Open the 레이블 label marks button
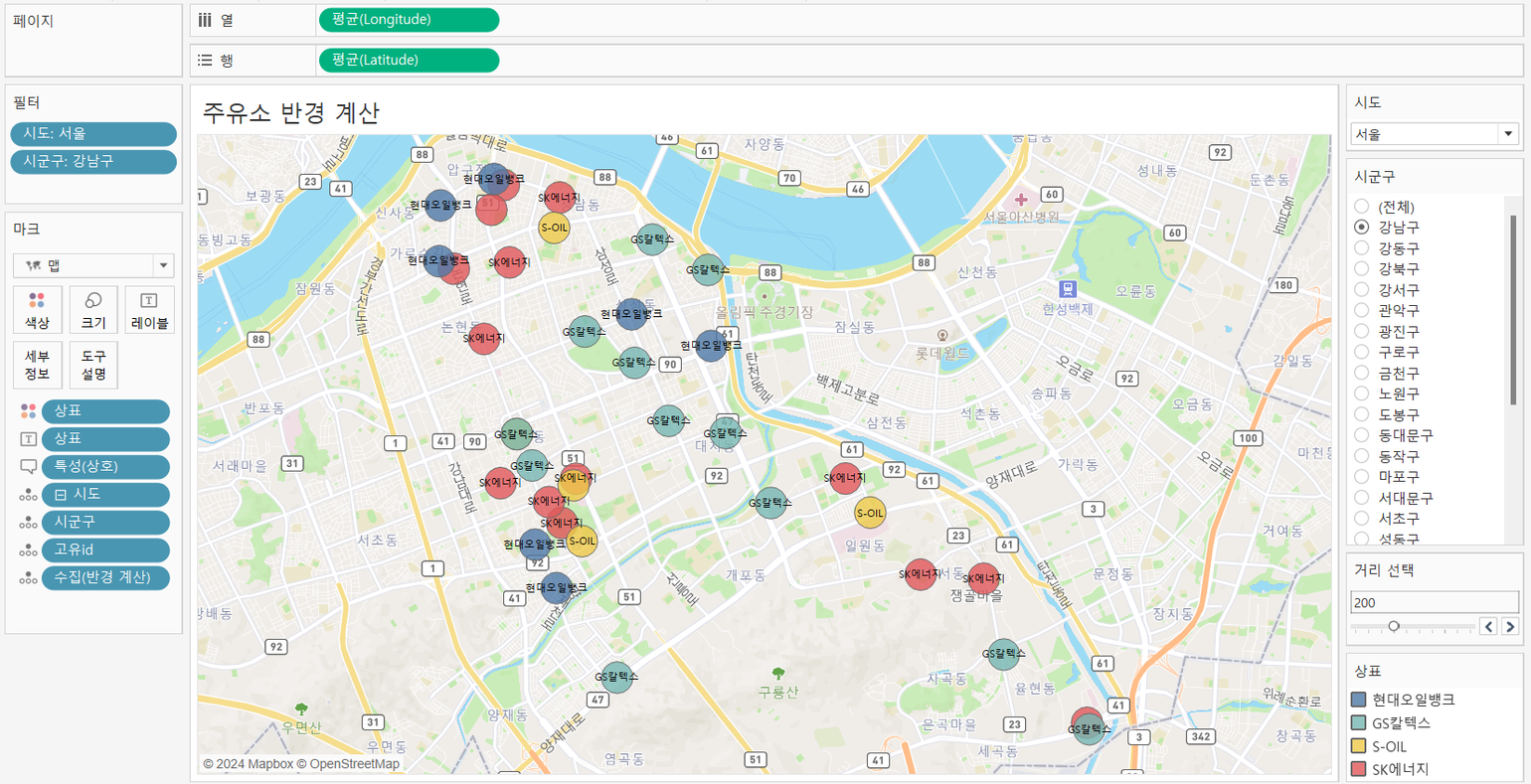Viewport: 1531px width, 784px height. point(149,309)
